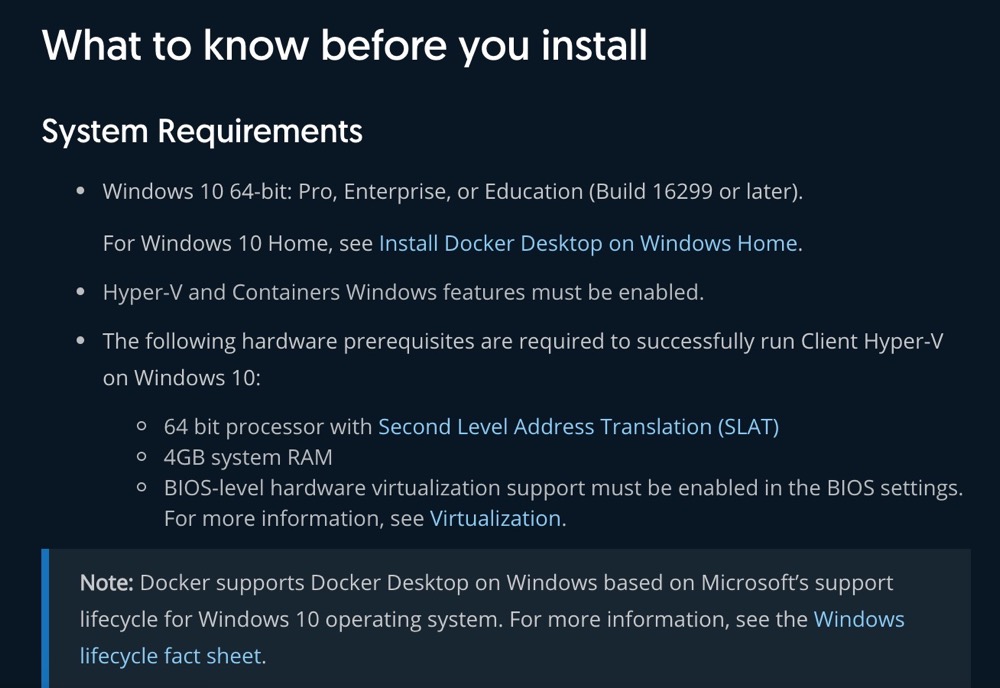This screenshot has width=1000, height=688.
Task: Click the "4GB system RAM" list item
Action: click(248, 458)
